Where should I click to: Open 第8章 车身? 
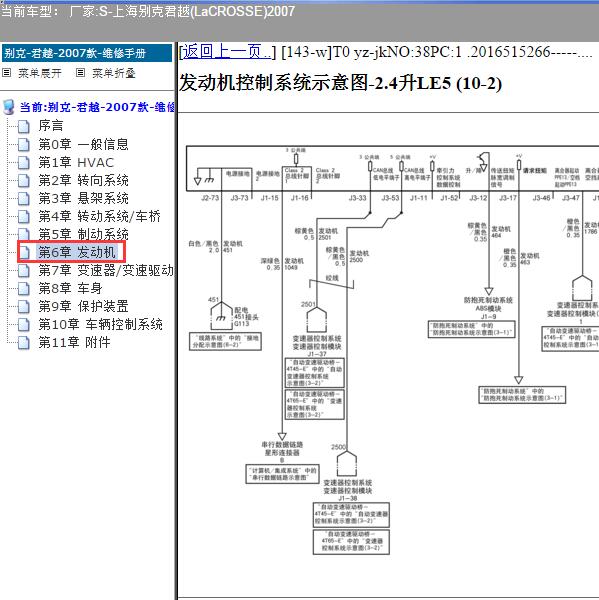pos(70,289)
